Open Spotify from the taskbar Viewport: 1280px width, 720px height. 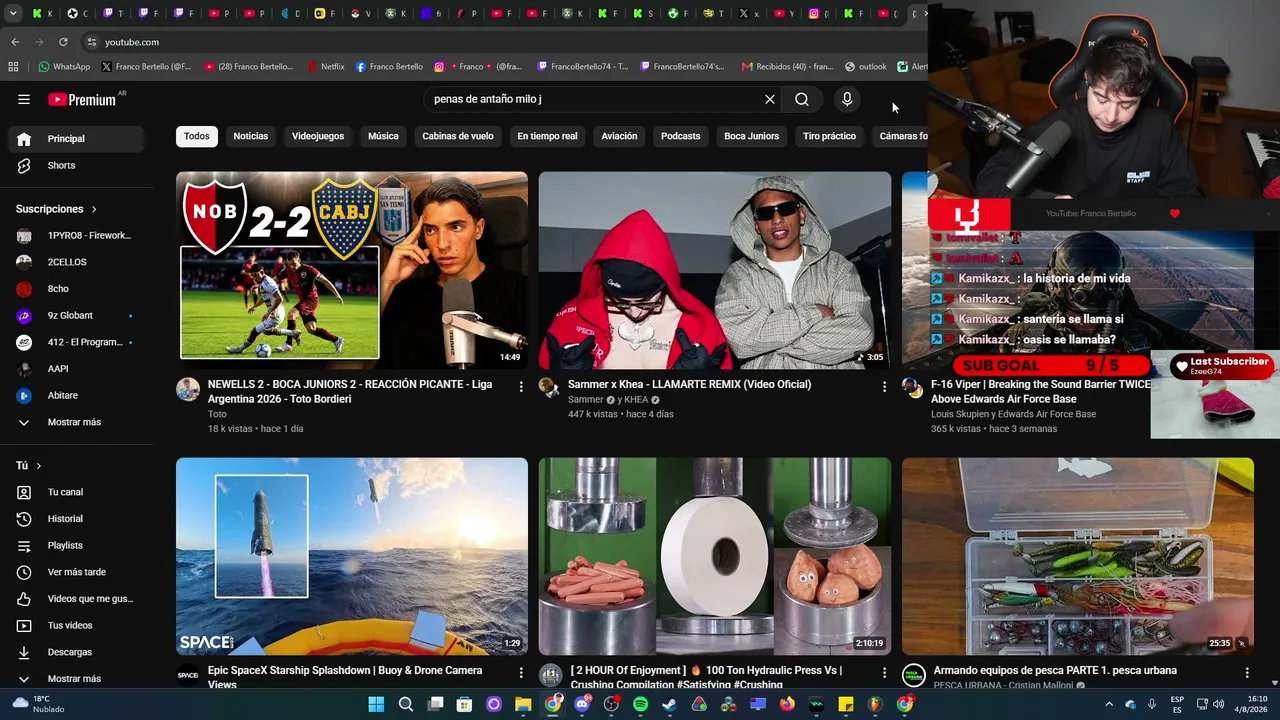pyautogui.click(x=641, y=704)
